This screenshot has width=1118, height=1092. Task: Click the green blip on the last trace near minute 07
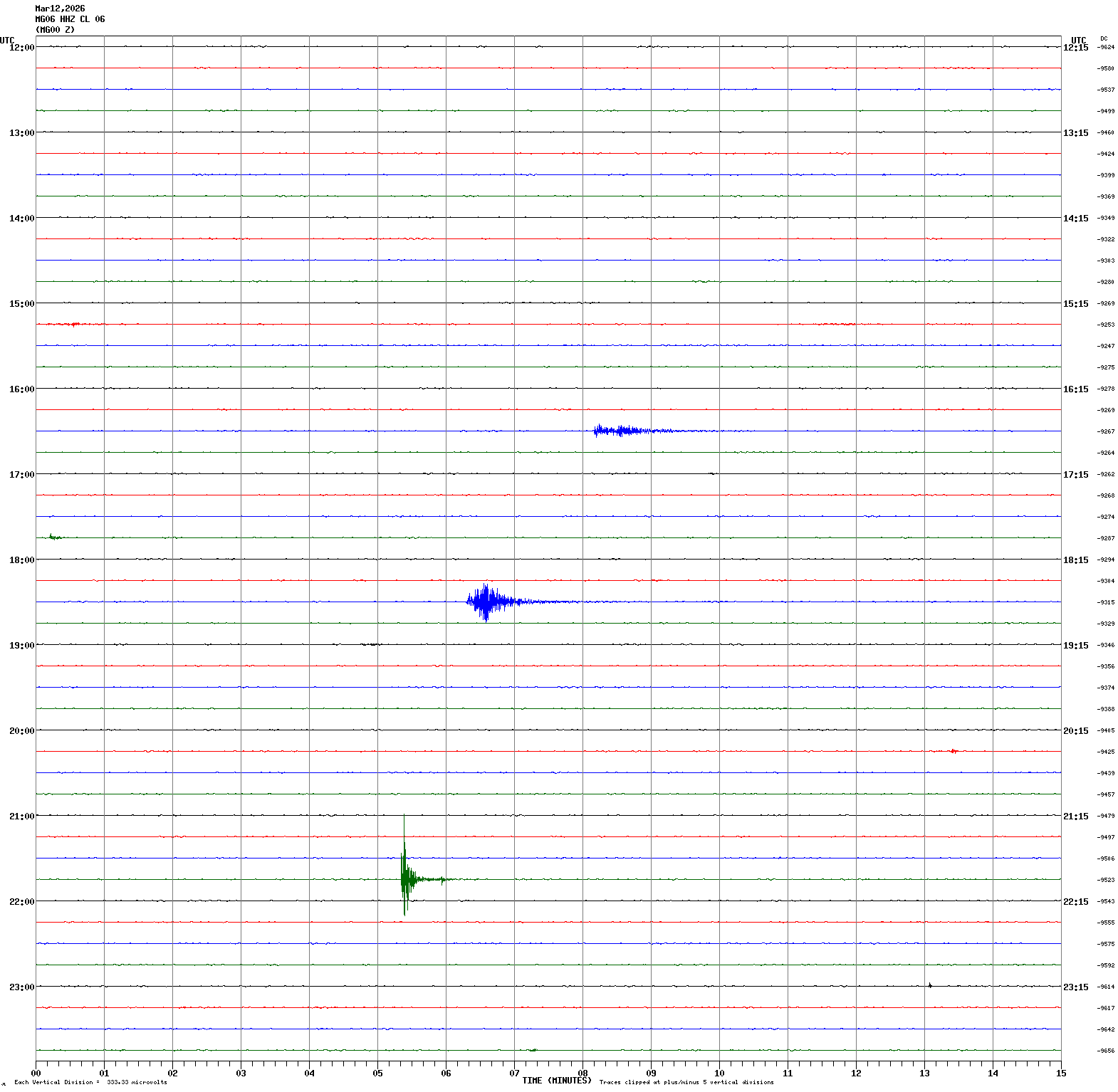pyautogui.click(x=532, y=1049)
